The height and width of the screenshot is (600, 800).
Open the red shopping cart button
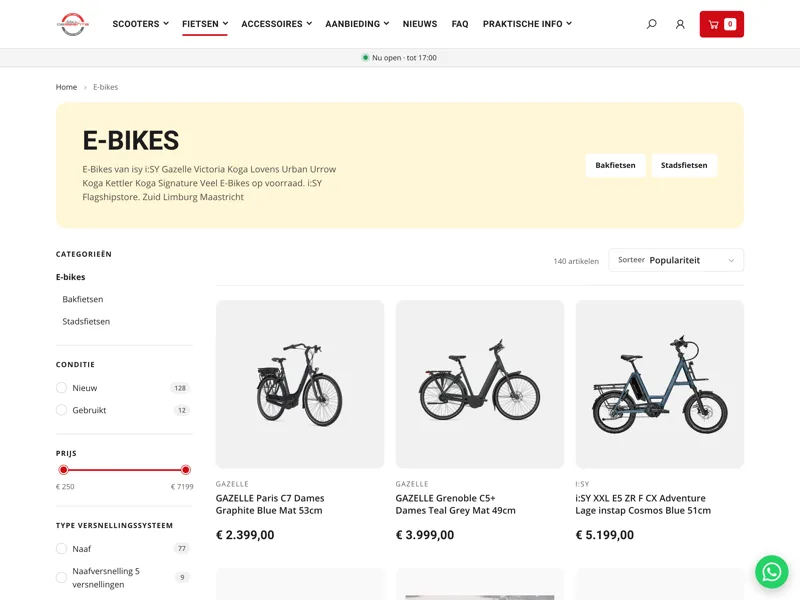721,24
